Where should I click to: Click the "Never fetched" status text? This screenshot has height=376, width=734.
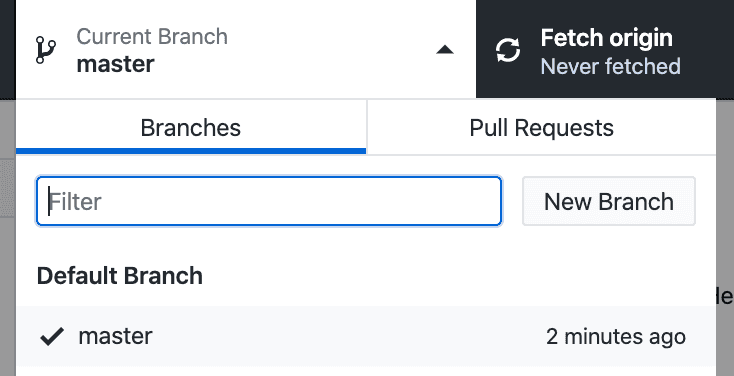610,66
